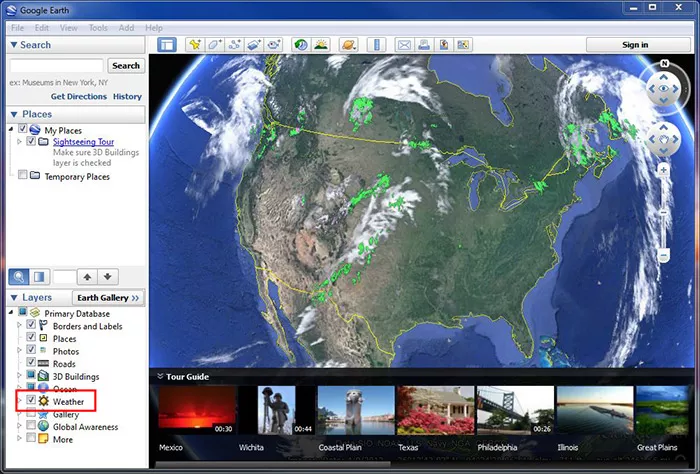
Task: Click the magnifier search-places icon
Action: pos(19,277)
